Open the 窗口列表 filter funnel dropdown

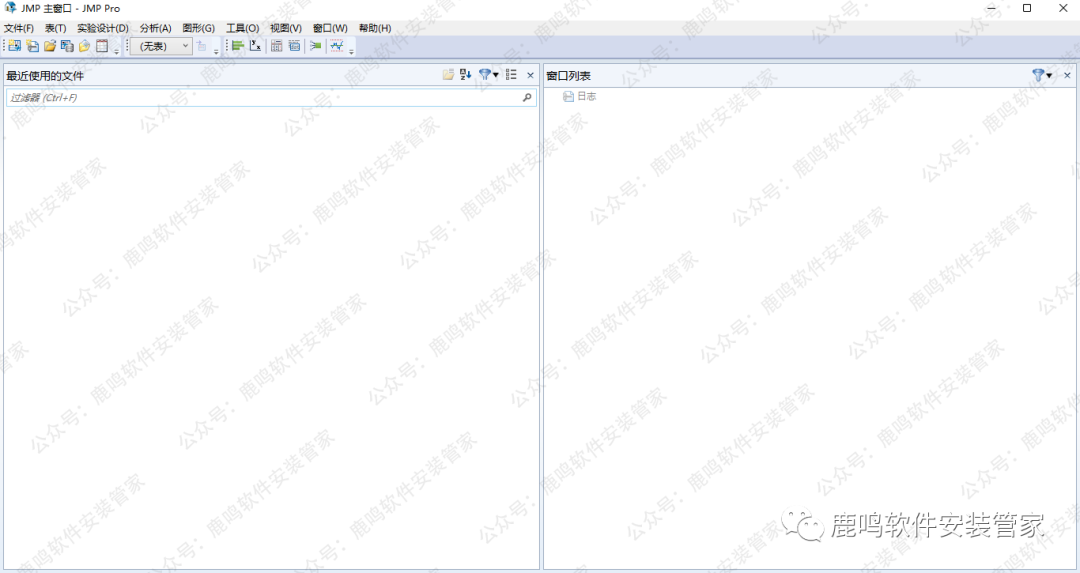tap(1041, 75)
